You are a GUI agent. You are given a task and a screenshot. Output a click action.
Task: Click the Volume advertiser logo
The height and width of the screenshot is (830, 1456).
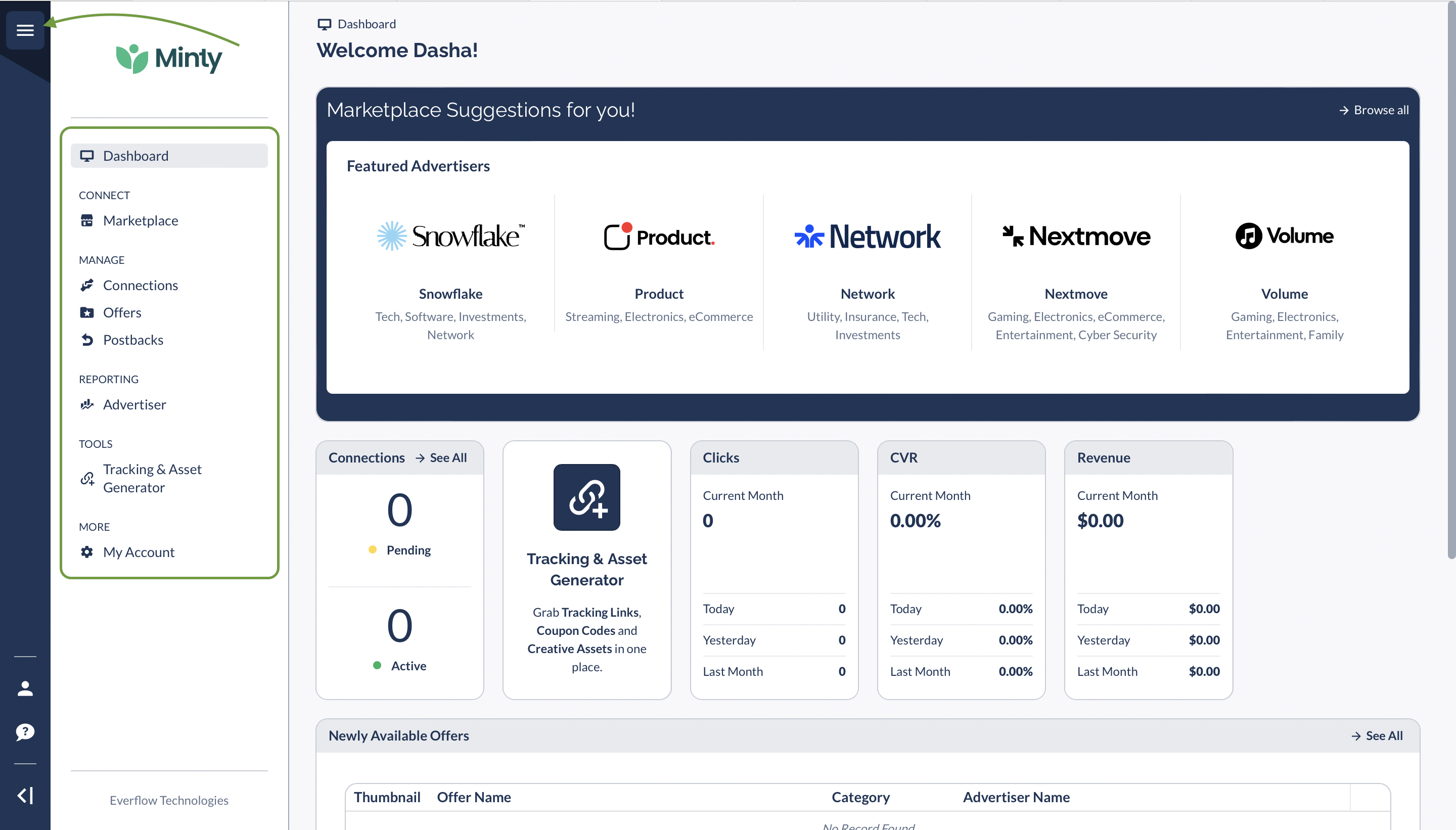point(1284,236)
